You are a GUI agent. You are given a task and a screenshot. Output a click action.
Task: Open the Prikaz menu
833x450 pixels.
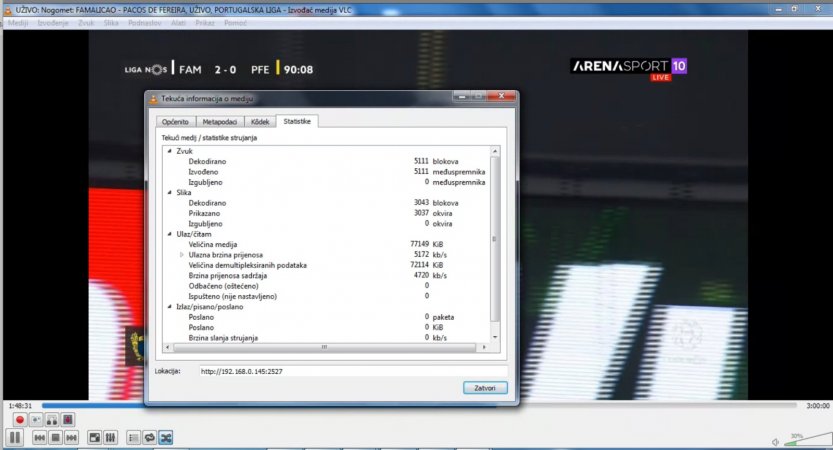(x=205, y=23)
